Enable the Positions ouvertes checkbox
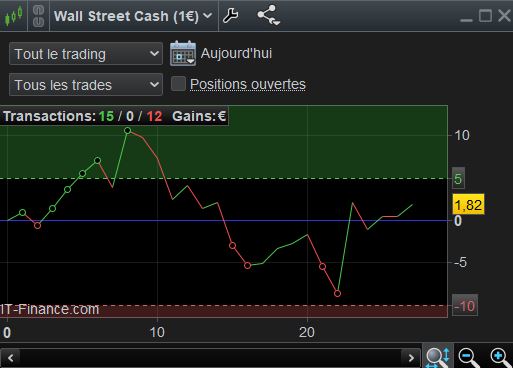The image size is (513, 368). [x=178, y=84]
